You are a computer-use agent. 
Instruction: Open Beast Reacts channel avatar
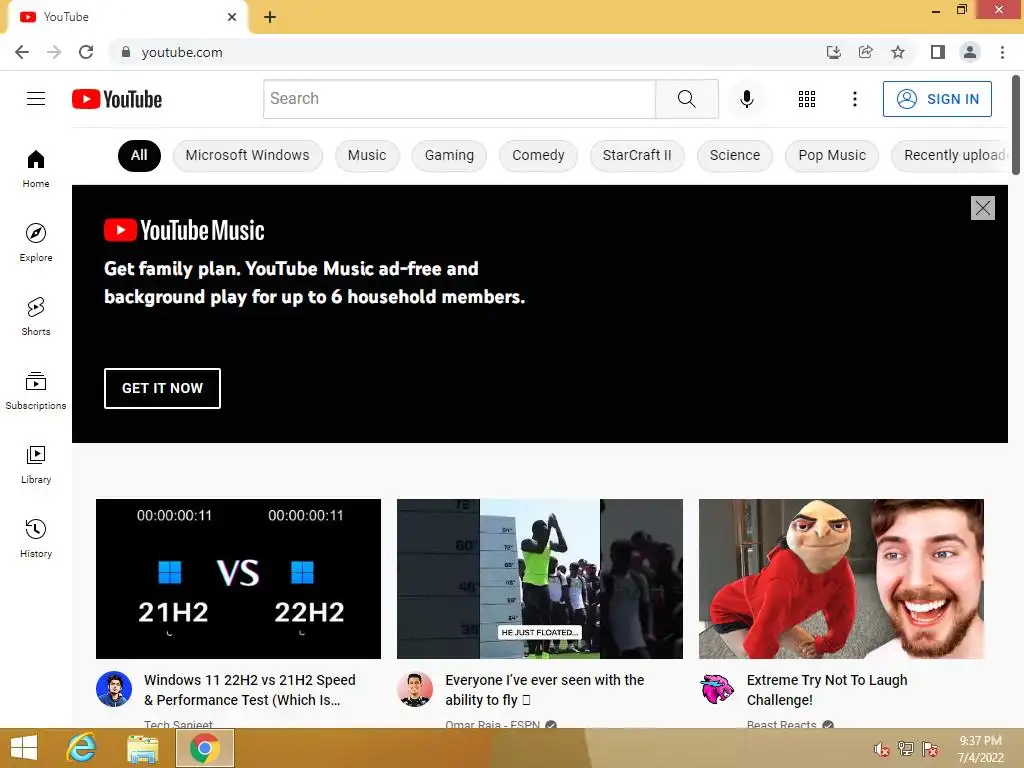point(716,689)
